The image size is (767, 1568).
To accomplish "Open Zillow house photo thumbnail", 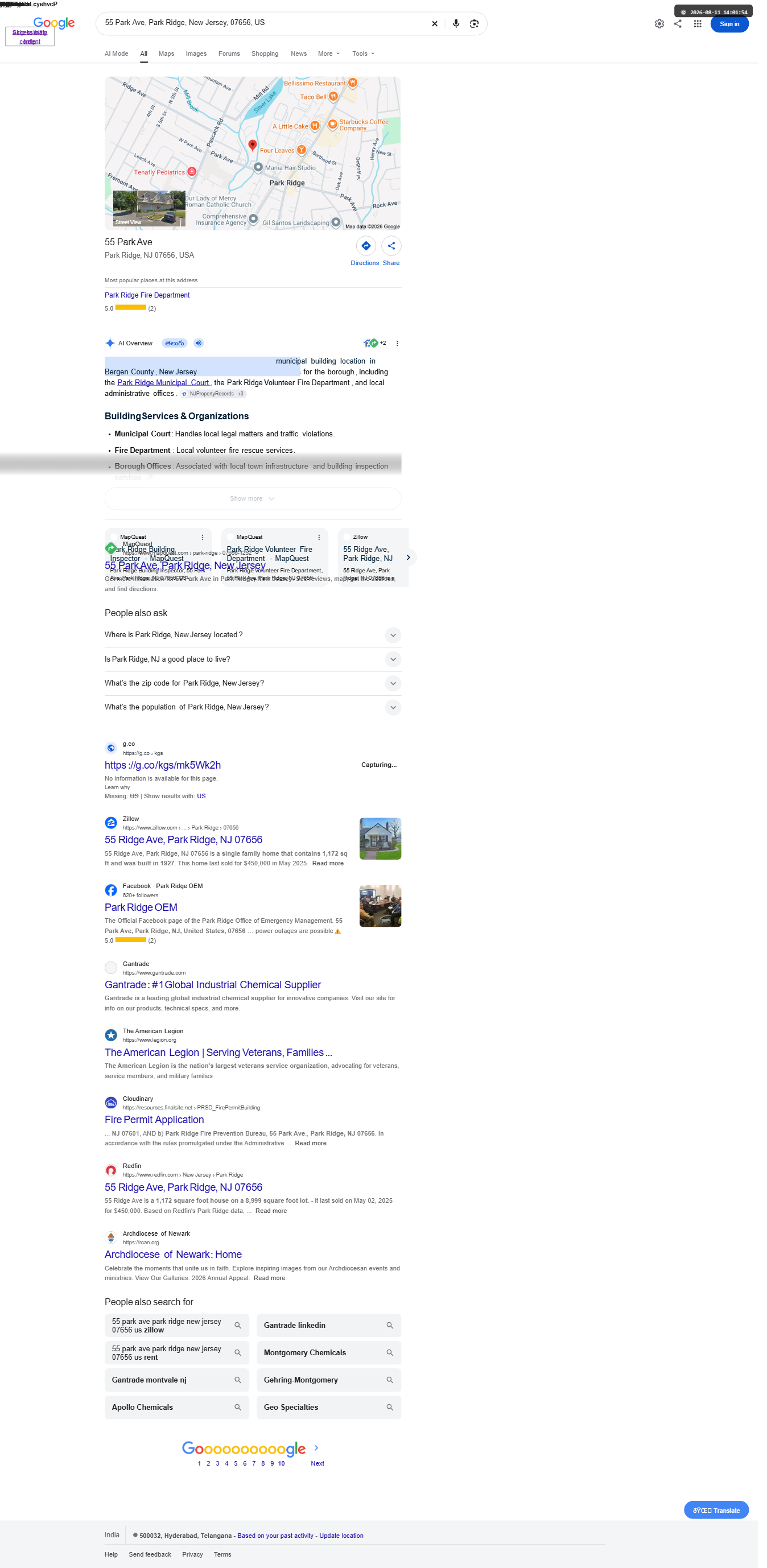I will pos(381,838).
